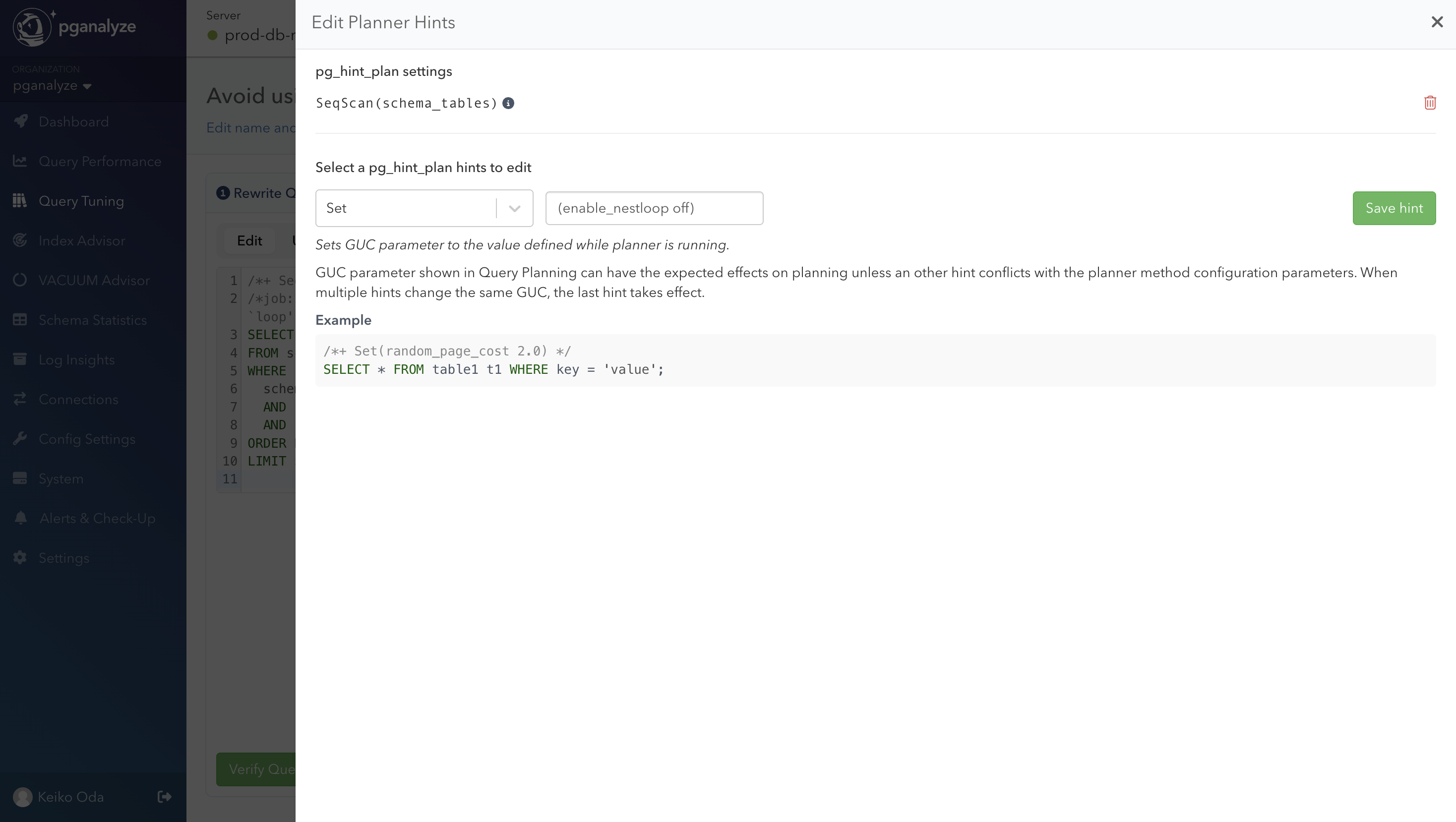Viewport: 1456px width, 822px height.
Task: Navigate to Config Settings
Action: pyautogui.click(x=87, y=439)
